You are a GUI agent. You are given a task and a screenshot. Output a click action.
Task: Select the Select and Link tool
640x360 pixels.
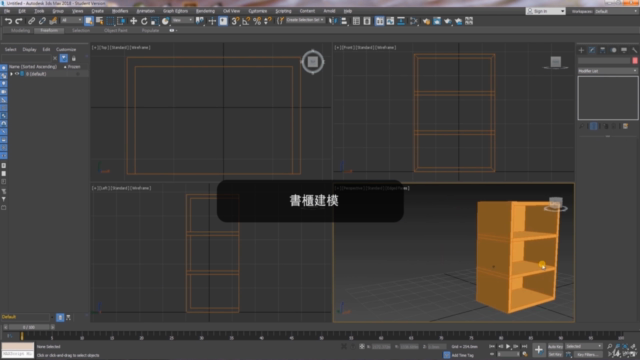tap(31, 21)
